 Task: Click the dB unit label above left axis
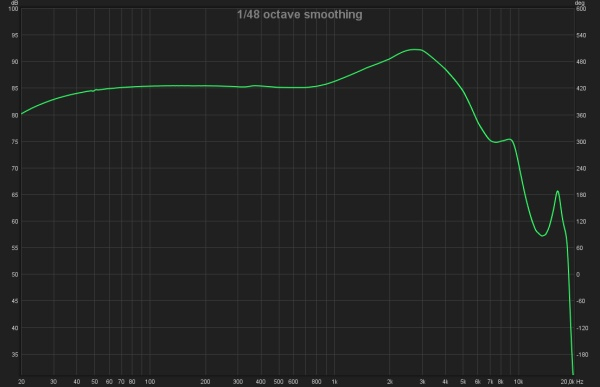[15, 3]
